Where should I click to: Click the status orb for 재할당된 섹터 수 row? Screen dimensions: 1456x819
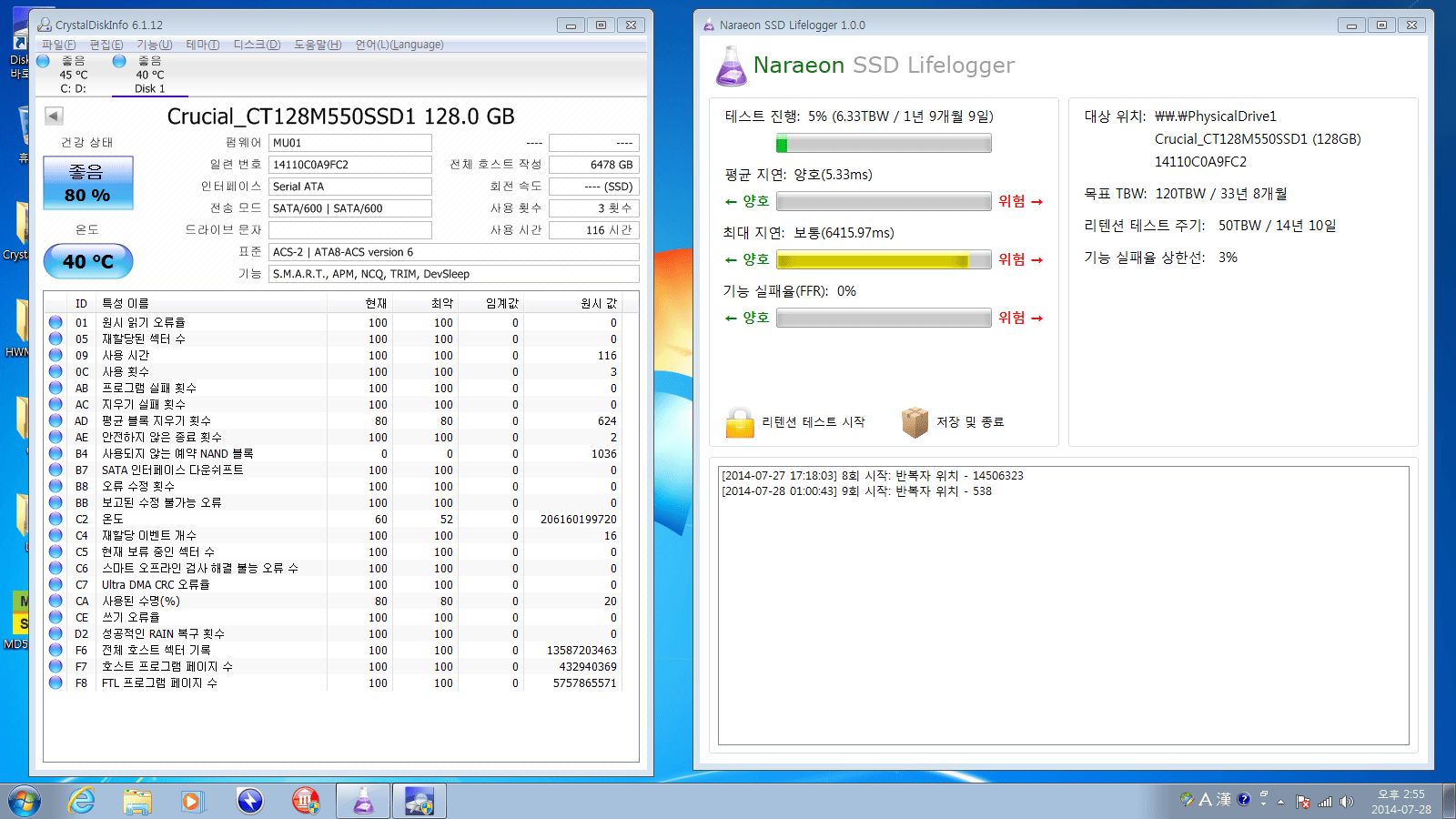(x=56, y=339)
